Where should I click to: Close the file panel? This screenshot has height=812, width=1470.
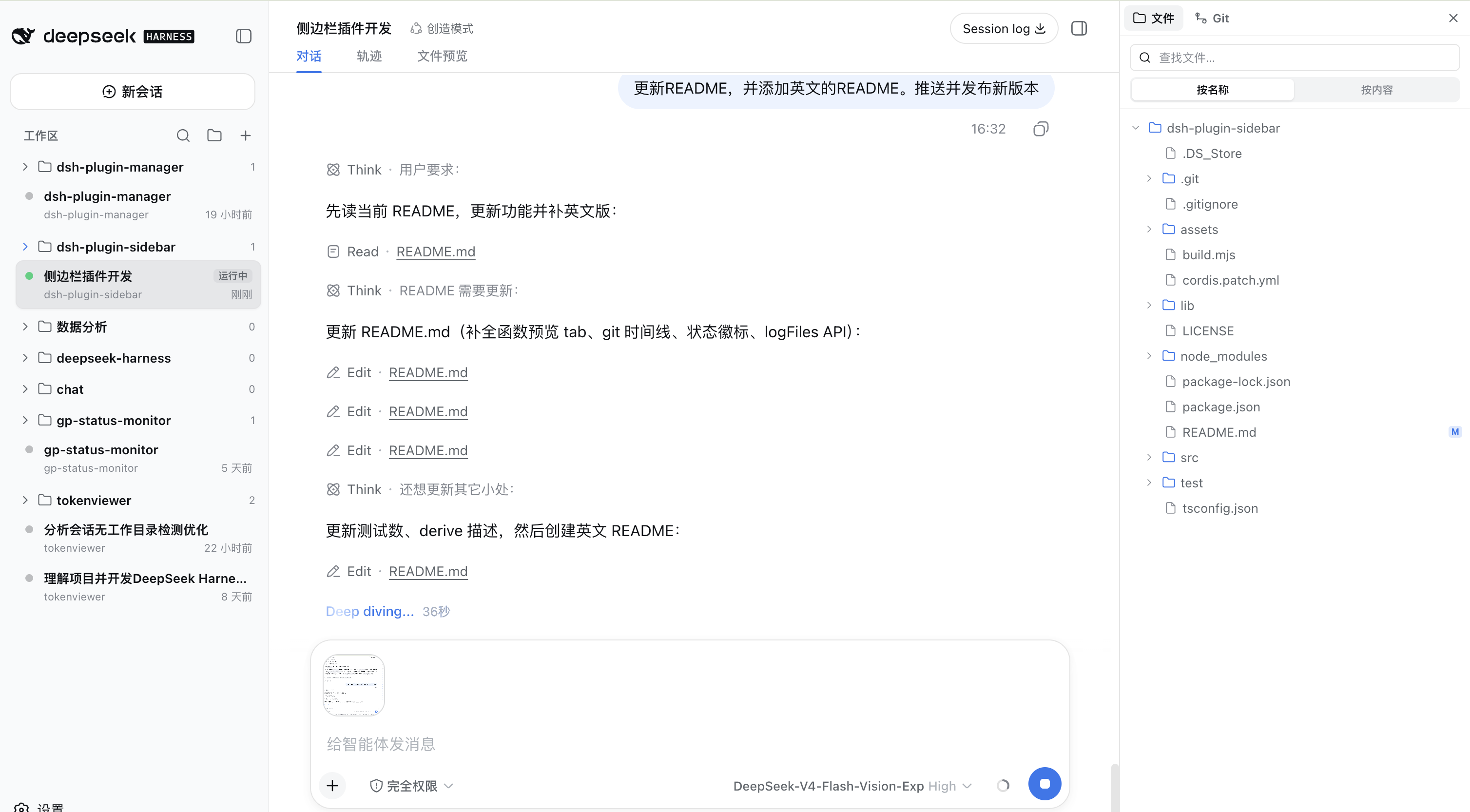click(x=1453, y=18)
